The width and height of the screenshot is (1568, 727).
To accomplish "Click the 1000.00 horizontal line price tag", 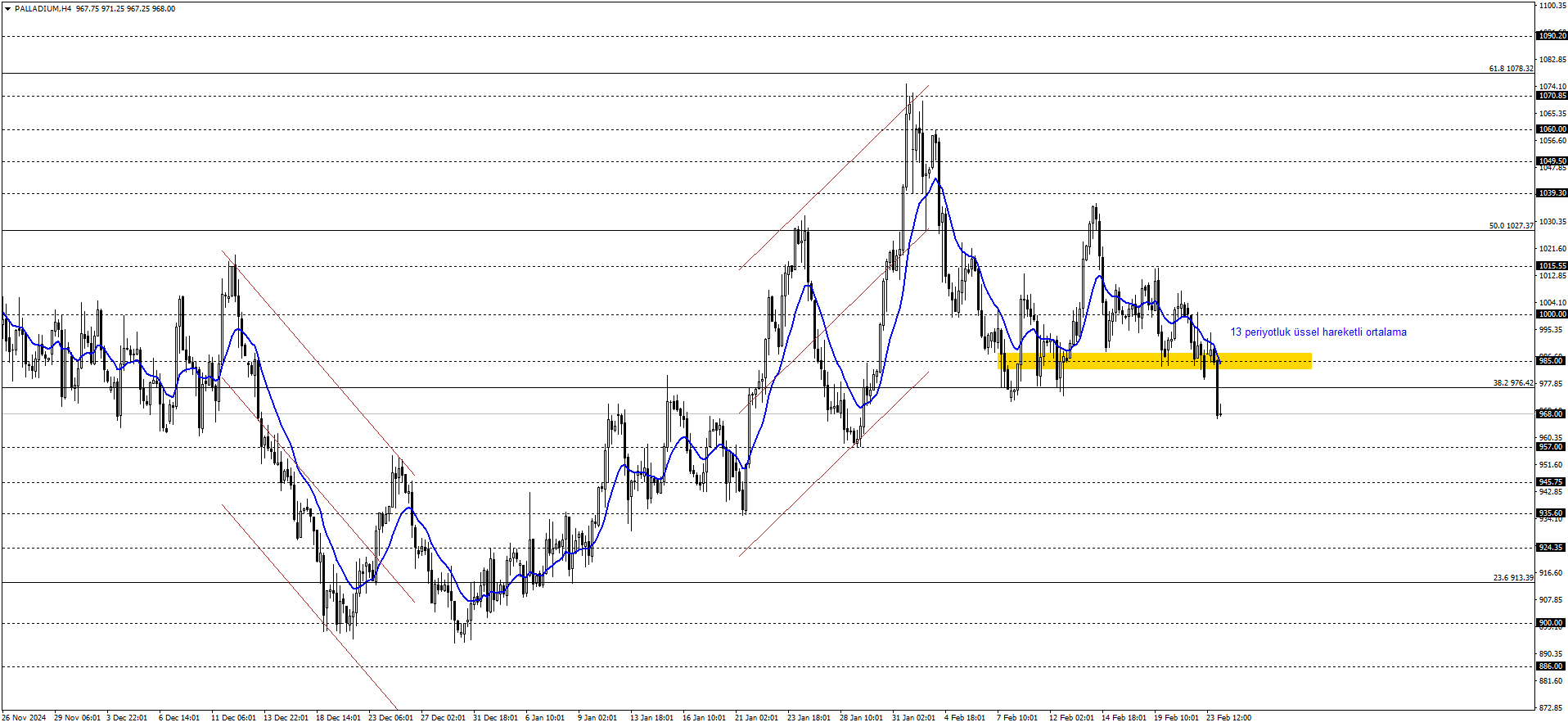I will (1552, 314).
